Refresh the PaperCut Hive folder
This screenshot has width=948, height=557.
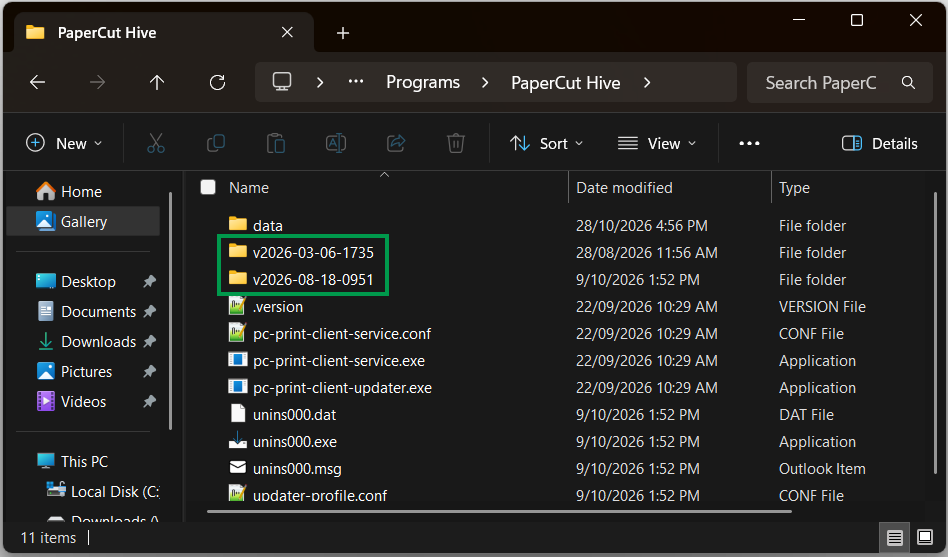click(217, 82)
